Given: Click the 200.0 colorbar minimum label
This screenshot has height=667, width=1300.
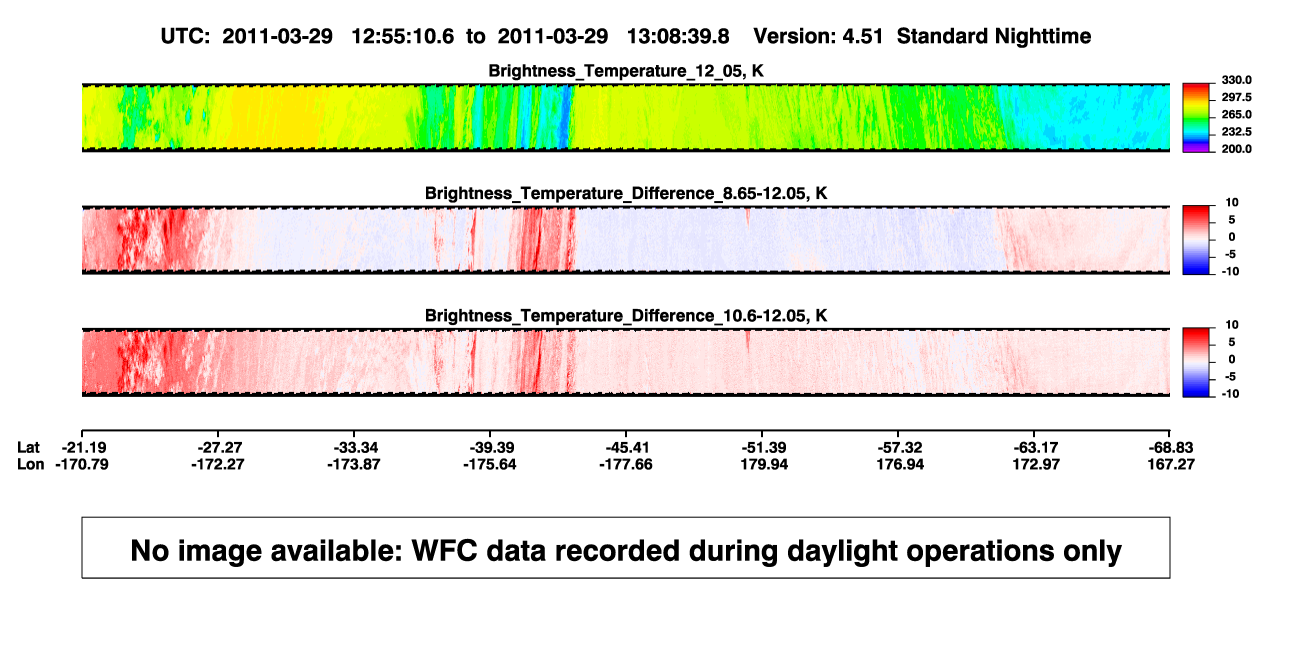Looking at the screenshot, I should tap(1238, 148).
